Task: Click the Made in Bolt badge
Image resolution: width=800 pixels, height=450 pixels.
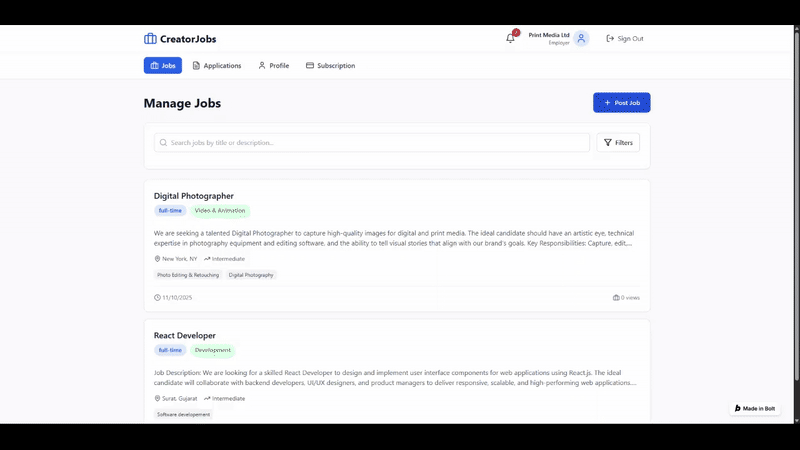Action: coord(755,408)
